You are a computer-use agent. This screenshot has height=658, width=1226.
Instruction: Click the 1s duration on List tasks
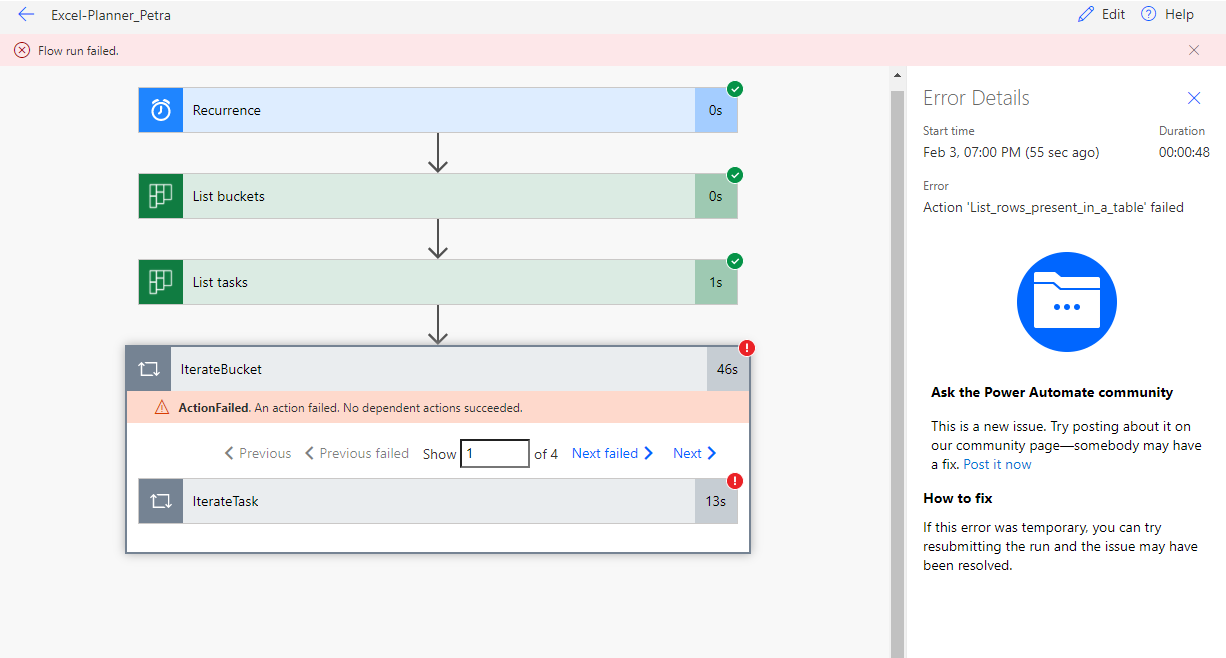(x=716, y=282)
